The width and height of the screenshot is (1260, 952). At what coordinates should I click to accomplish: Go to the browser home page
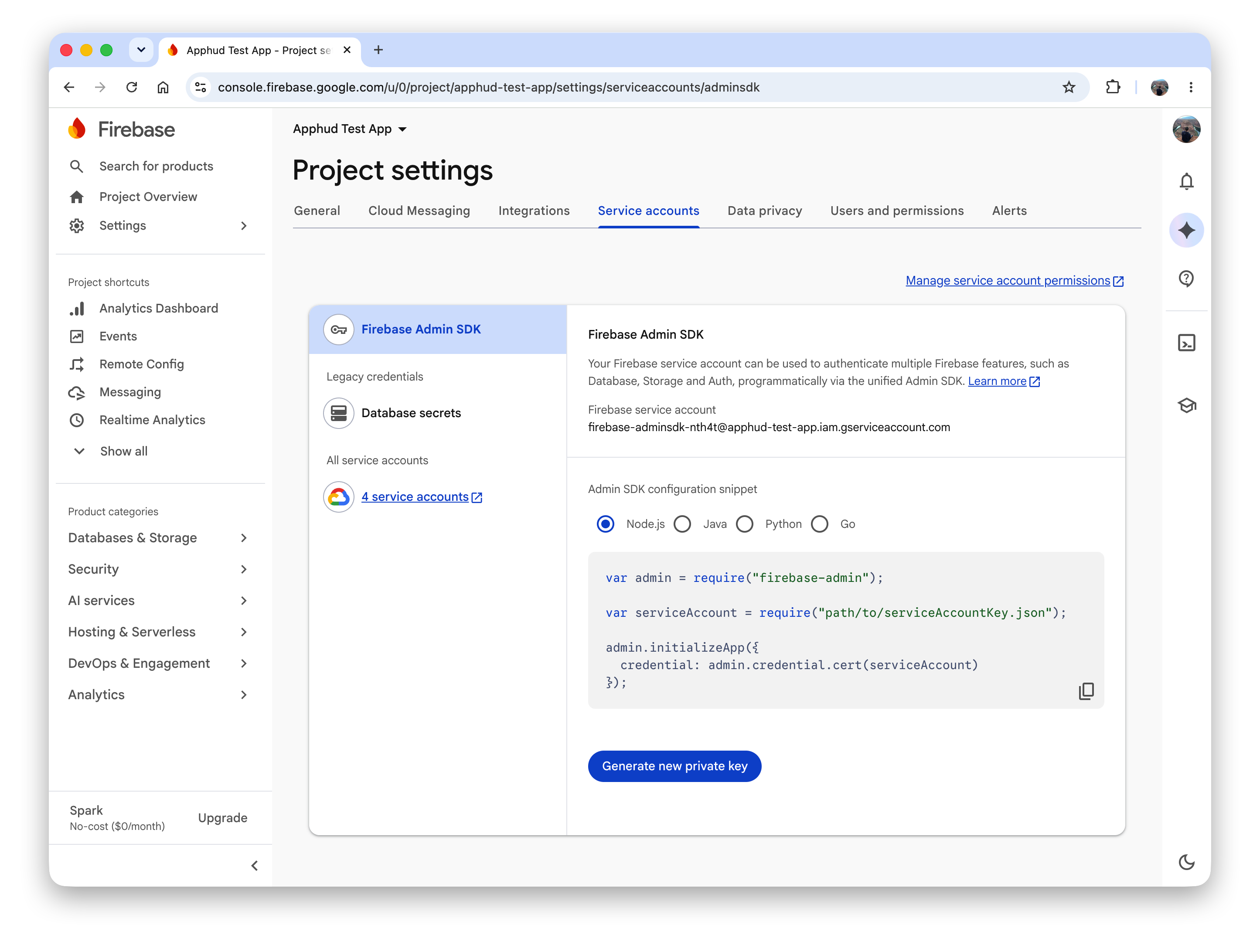163,87
